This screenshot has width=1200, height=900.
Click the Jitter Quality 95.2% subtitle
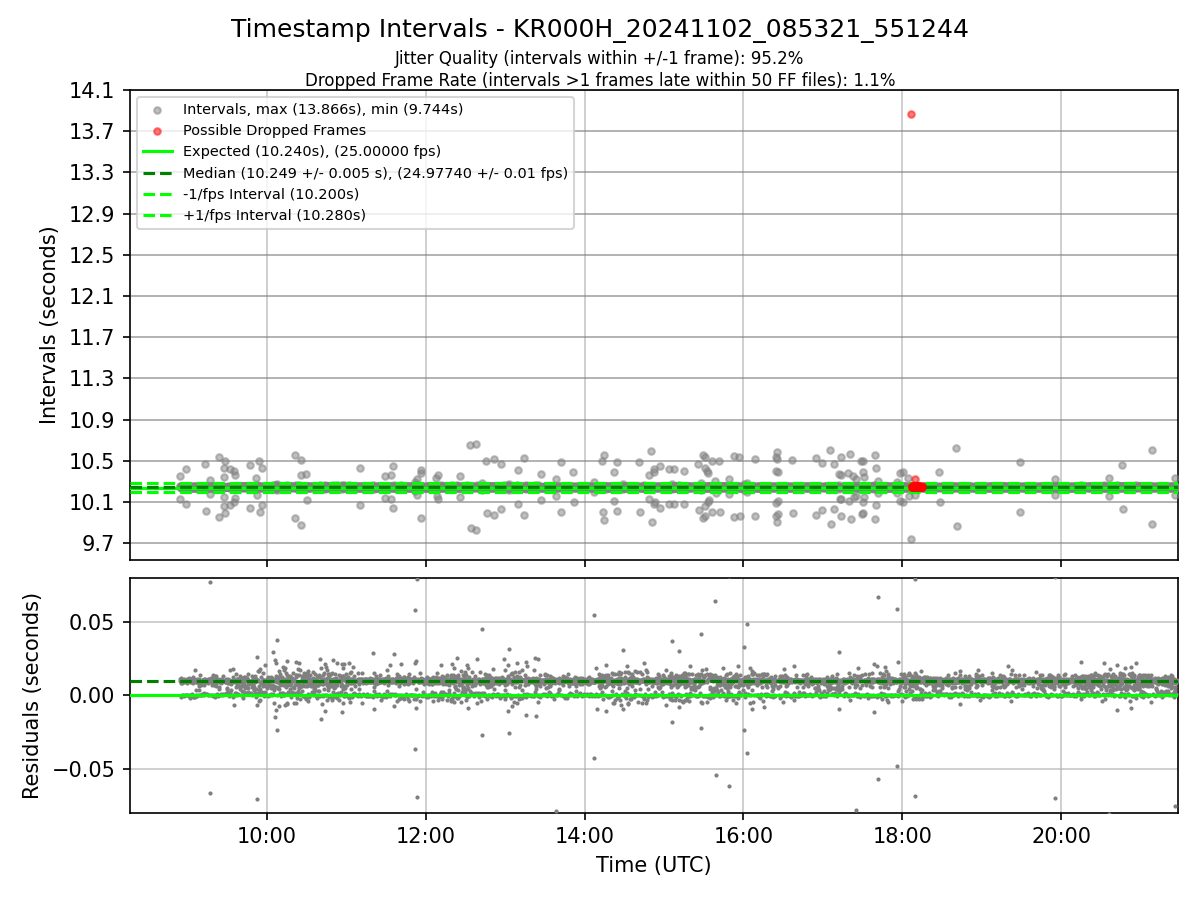[599, 59]
